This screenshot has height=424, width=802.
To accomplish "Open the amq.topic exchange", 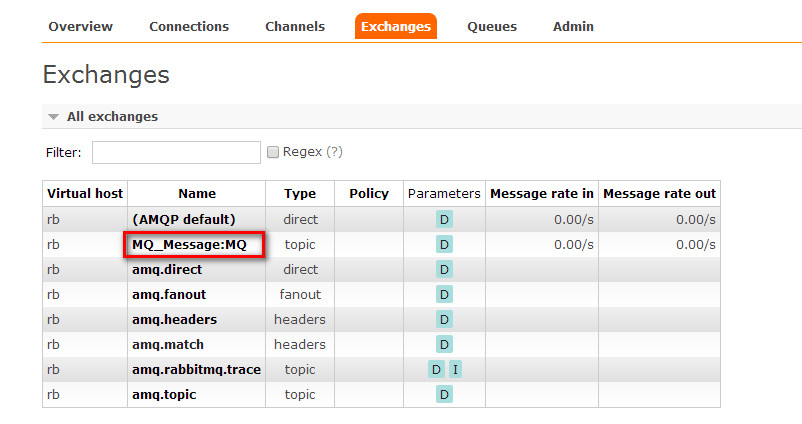I will point(164,395).
